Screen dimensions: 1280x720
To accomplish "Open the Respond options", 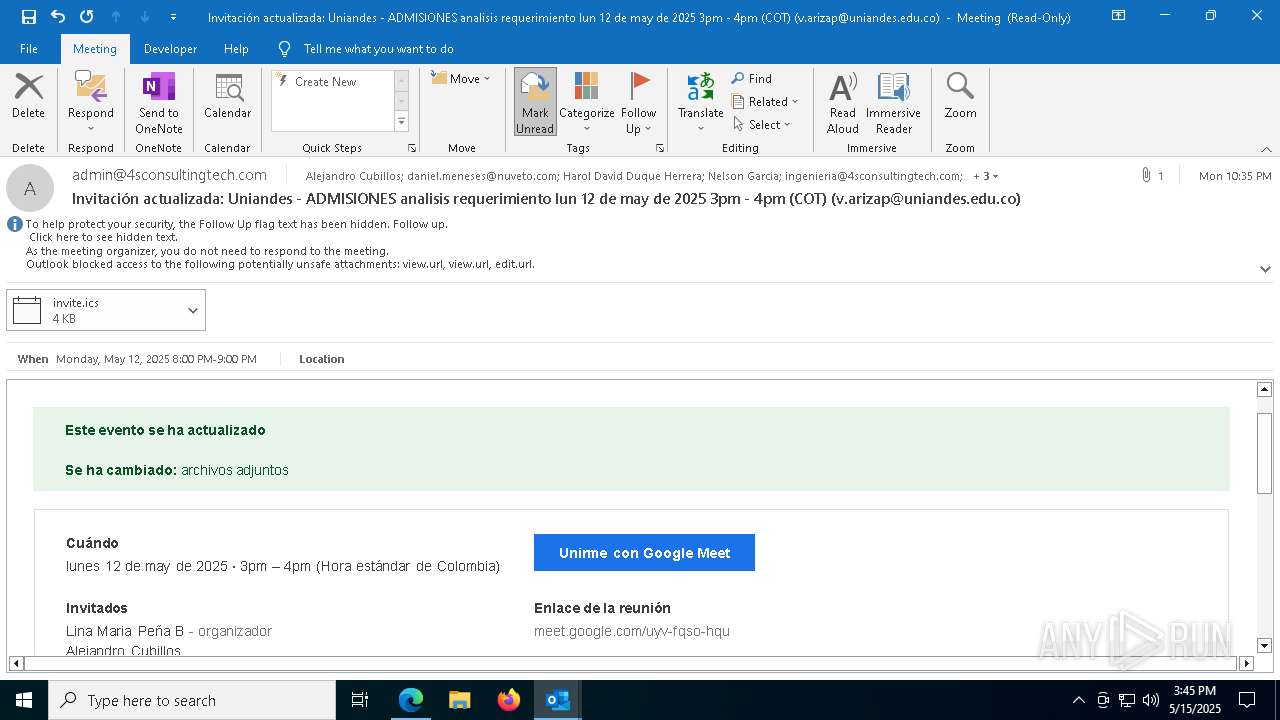I will tap(91, 103).
